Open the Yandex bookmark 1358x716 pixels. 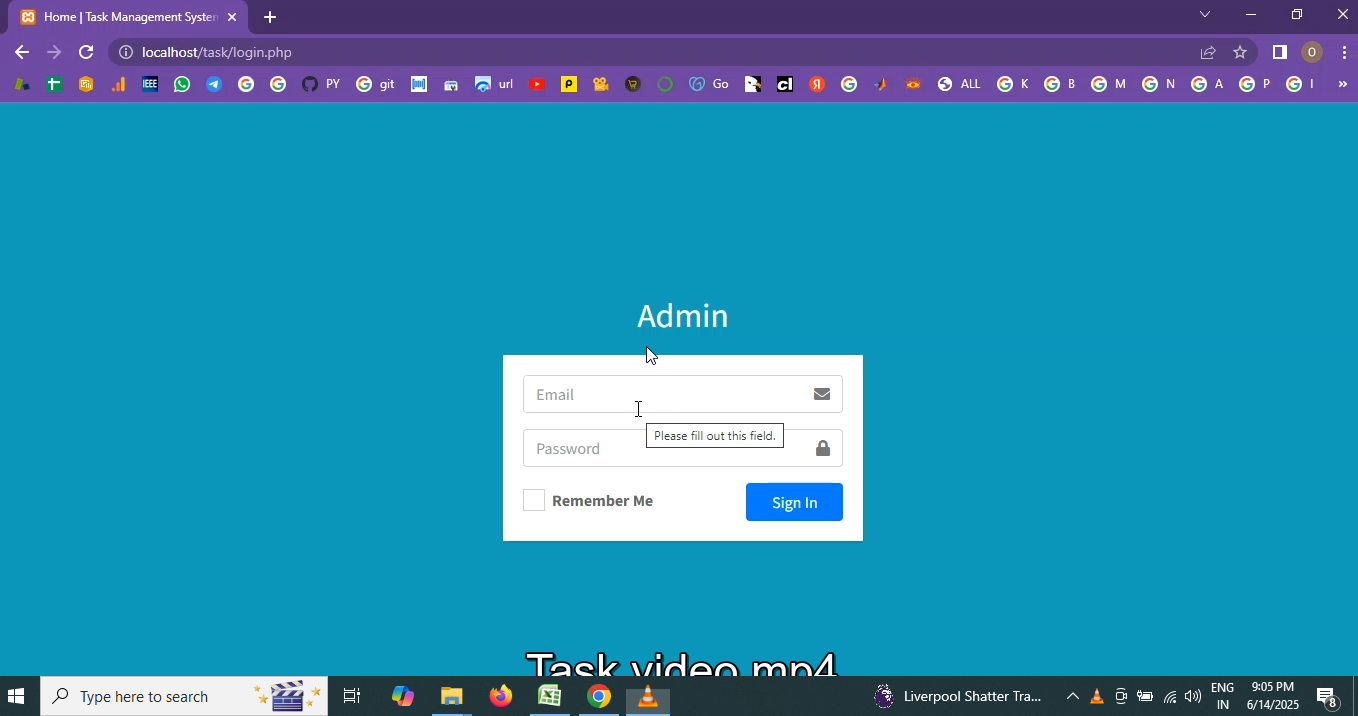click(x=817, y=85)
